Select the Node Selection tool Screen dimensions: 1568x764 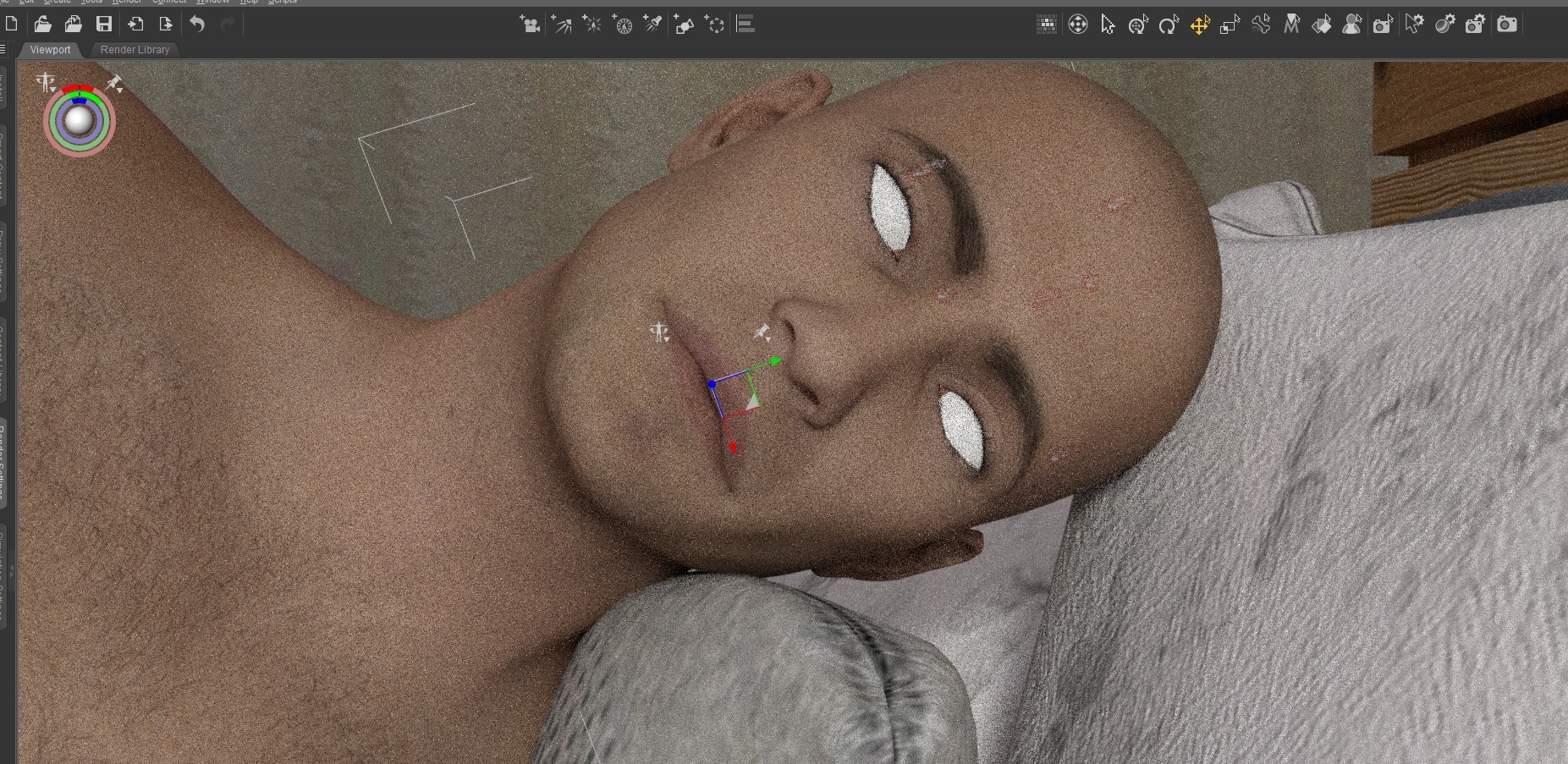[x=1109, y=25]
